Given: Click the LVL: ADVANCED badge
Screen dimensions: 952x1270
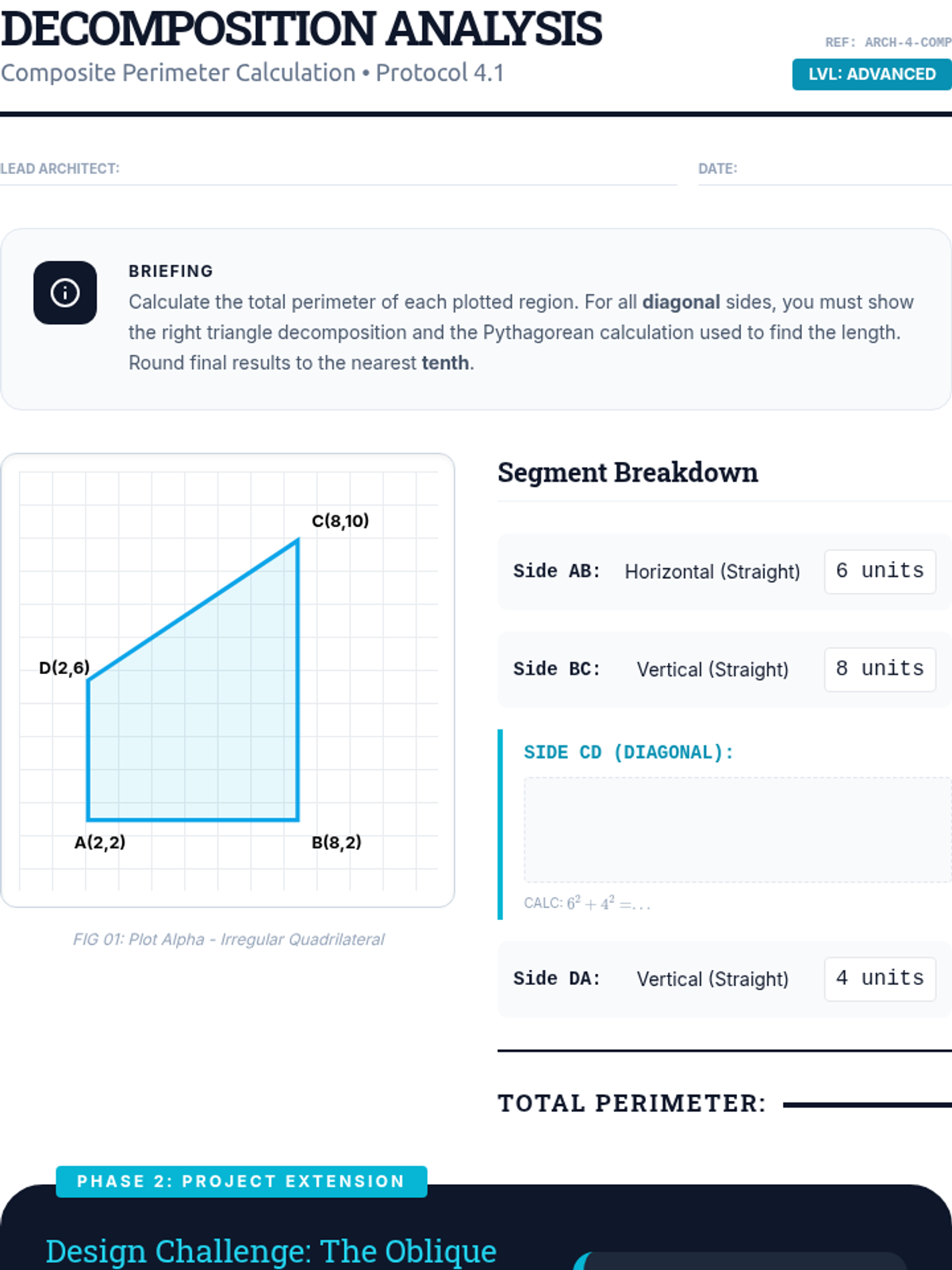Looking at the screenshot, I should [871, 74].
